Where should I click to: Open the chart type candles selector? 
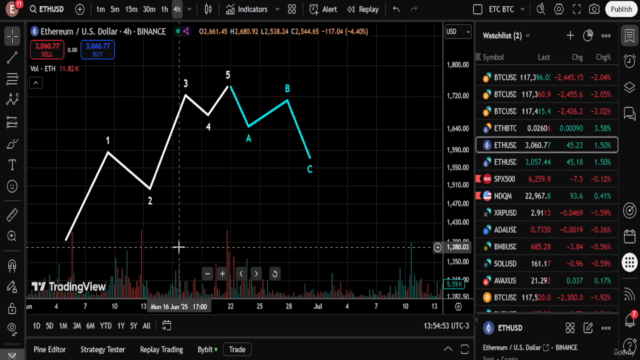point(208,9)
